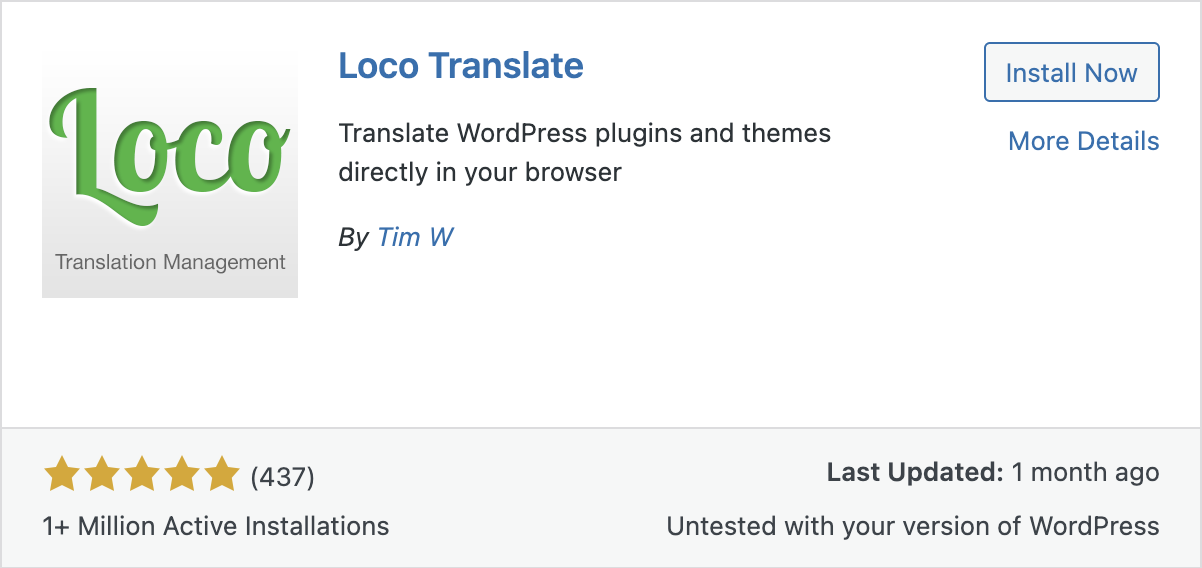
Task: Click the Last Updated: 1 month ago text
Action: click(993, 472)
